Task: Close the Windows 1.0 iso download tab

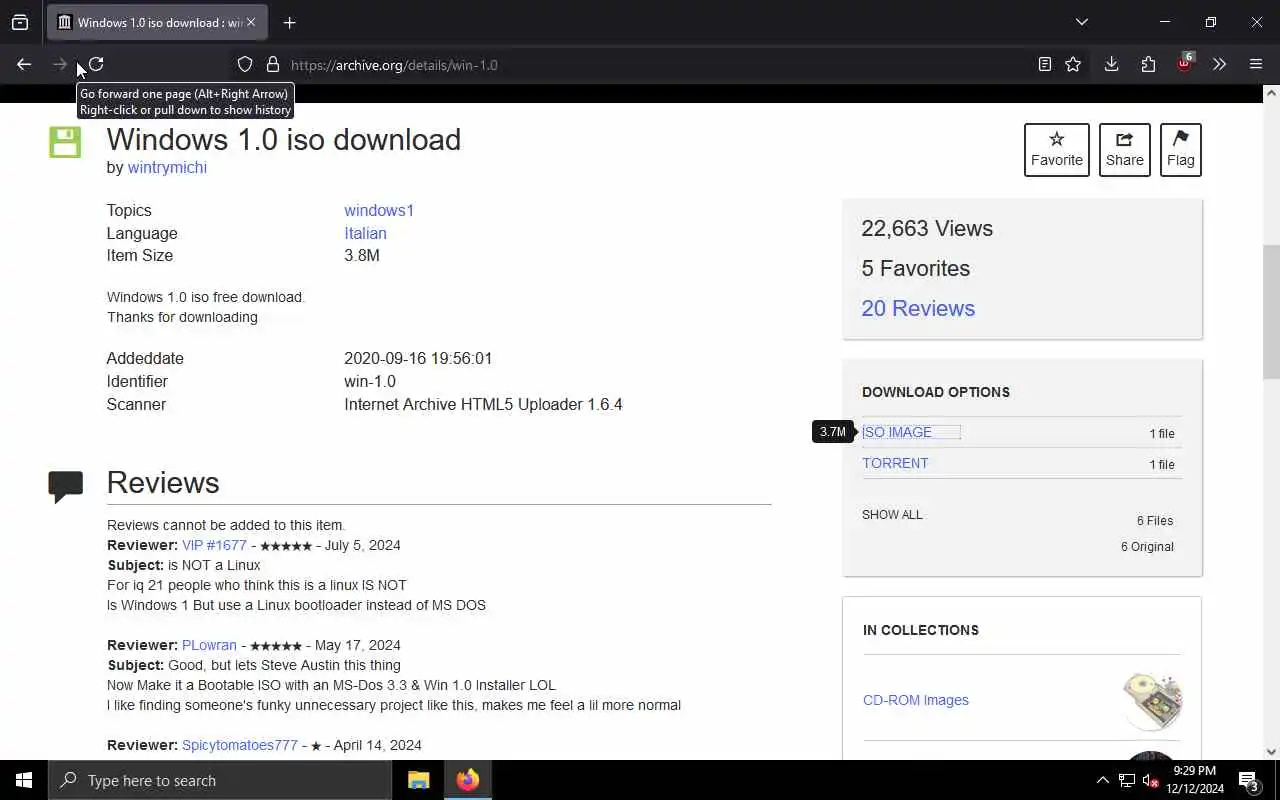Action: point(251,22)
